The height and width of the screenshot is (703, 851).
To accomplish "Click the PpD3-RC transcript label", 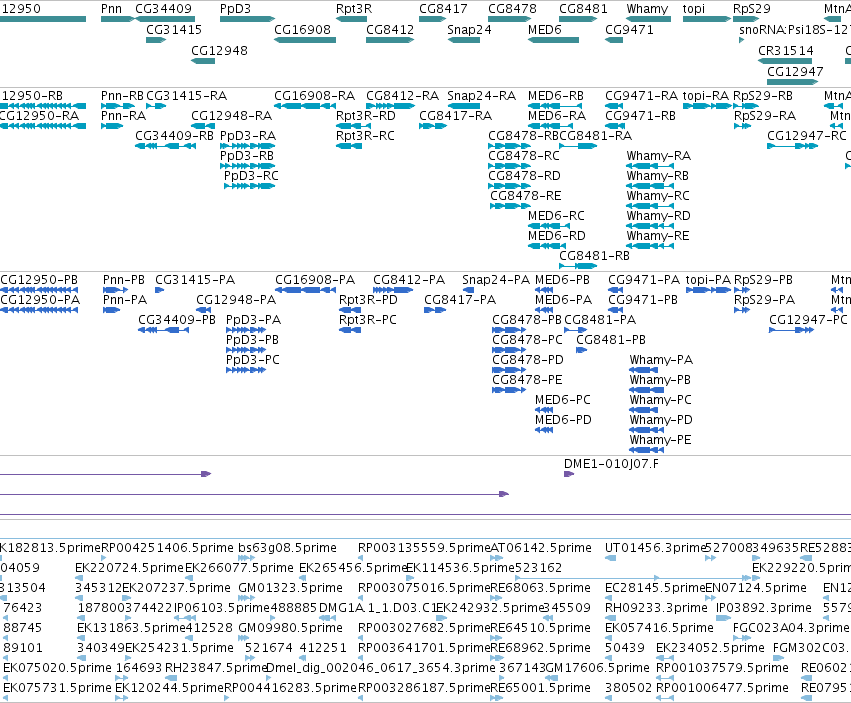I will tap(251, 176).
